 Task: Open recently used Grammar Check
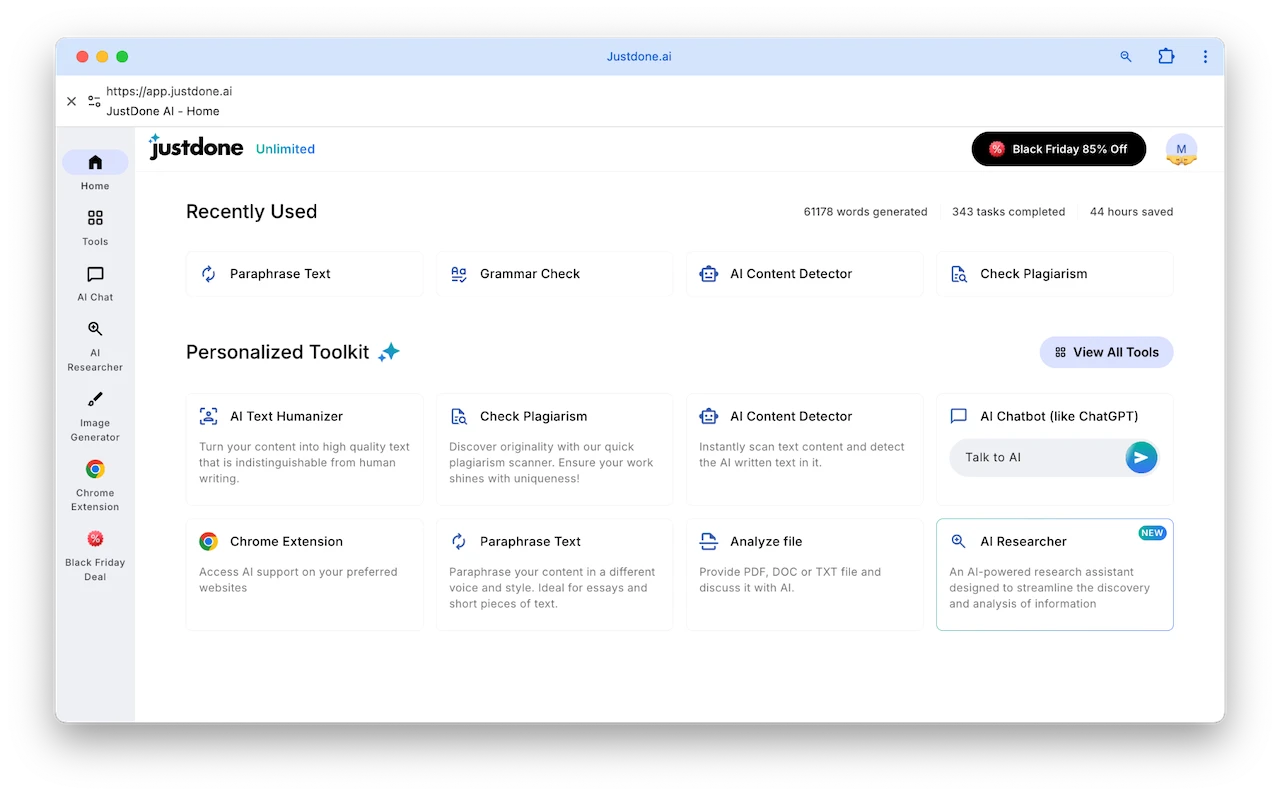point(554,274)
